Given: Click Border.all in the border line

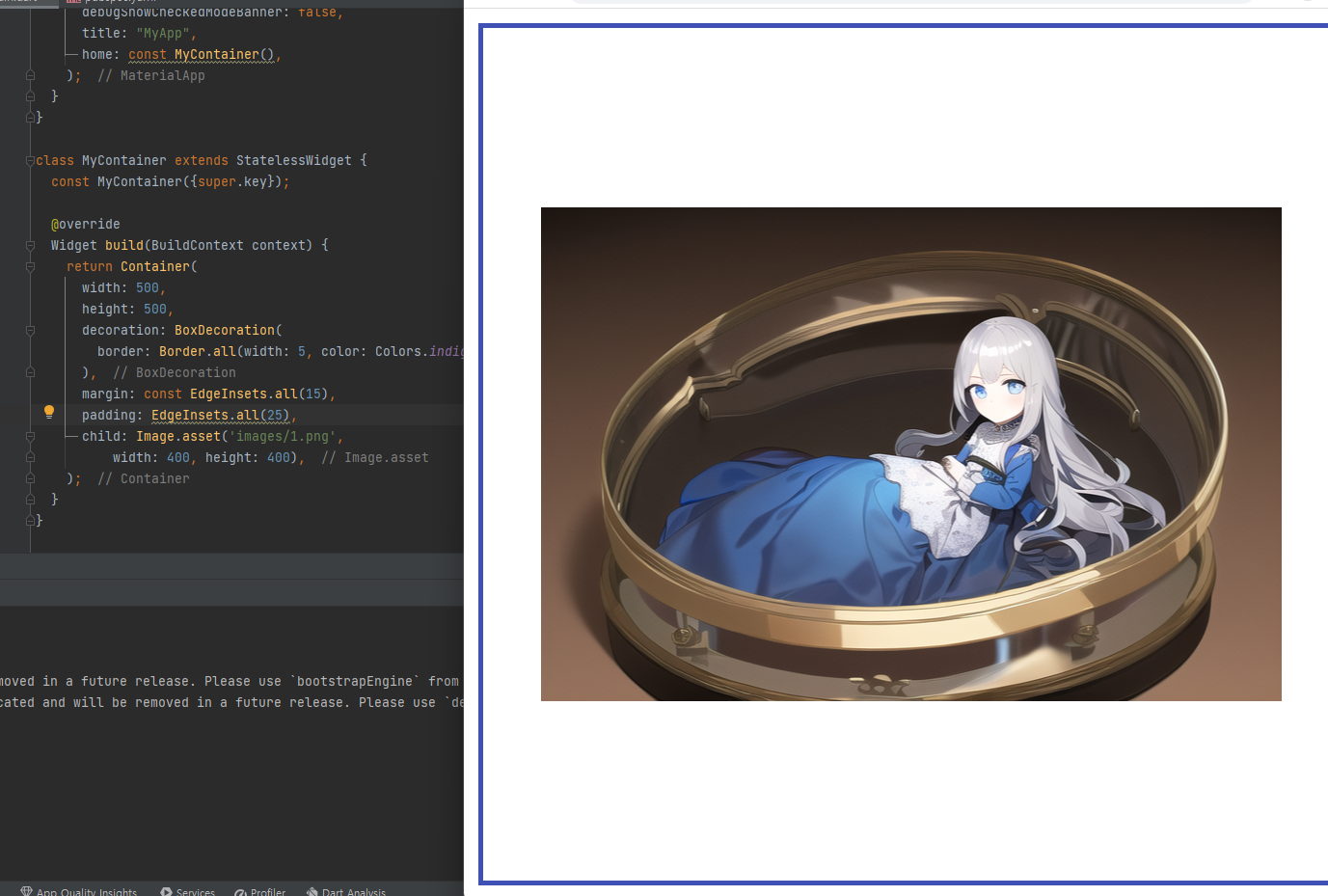Looking at the screenshot, I should 198,351.
